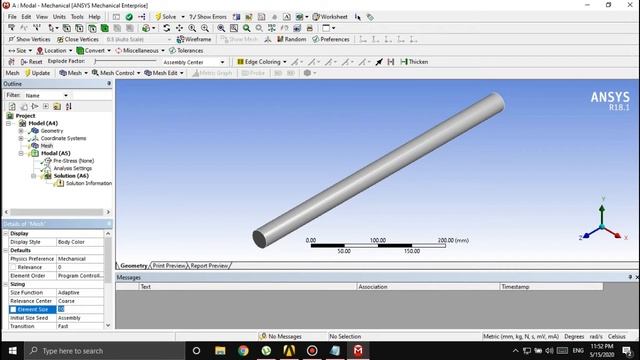Image resolution: width=640 pixels, height=360 pixels.
Task: Click the Update lightning icon in Mesh toolbar
Action: point(37,73)
